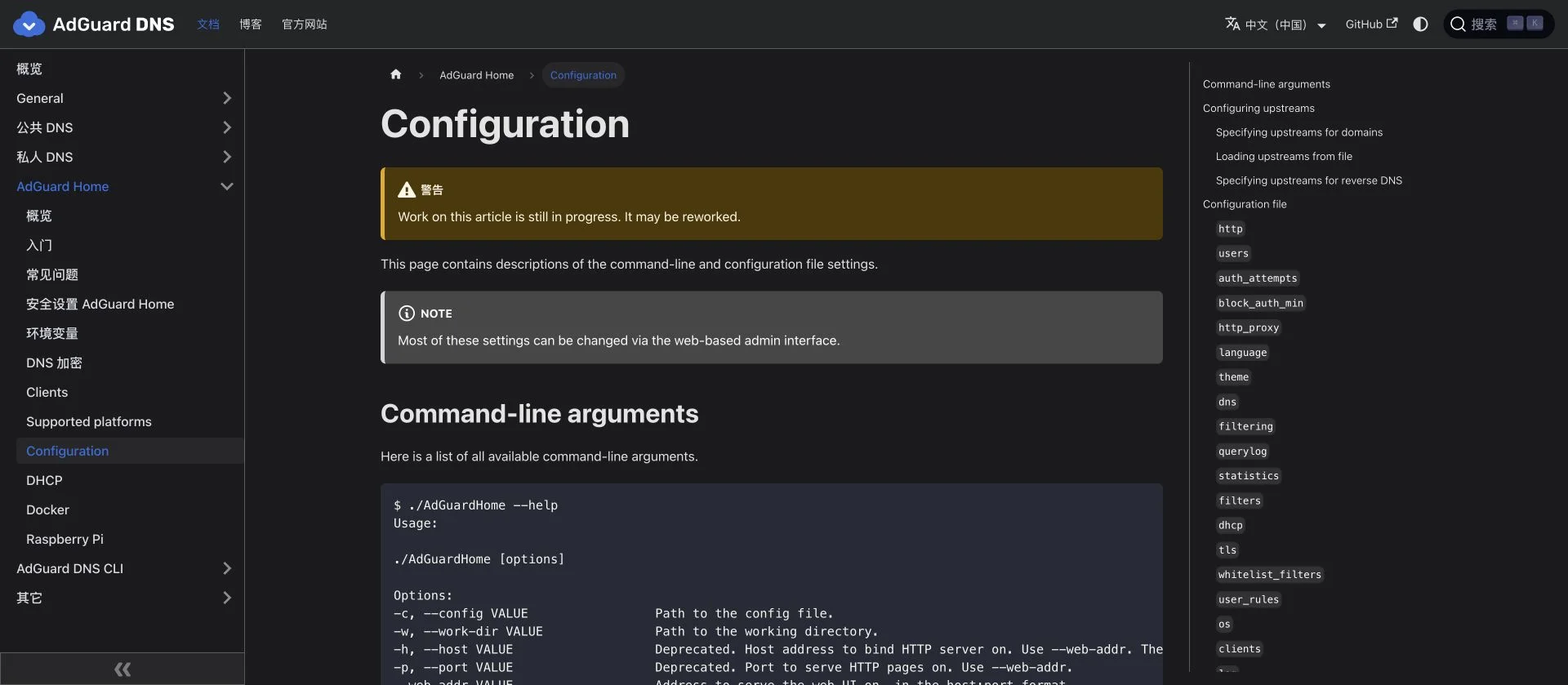The width and height of the screenshot is (1568, 685).
Task: Jump to Command-line arguments in contents
Action: 1267,84
